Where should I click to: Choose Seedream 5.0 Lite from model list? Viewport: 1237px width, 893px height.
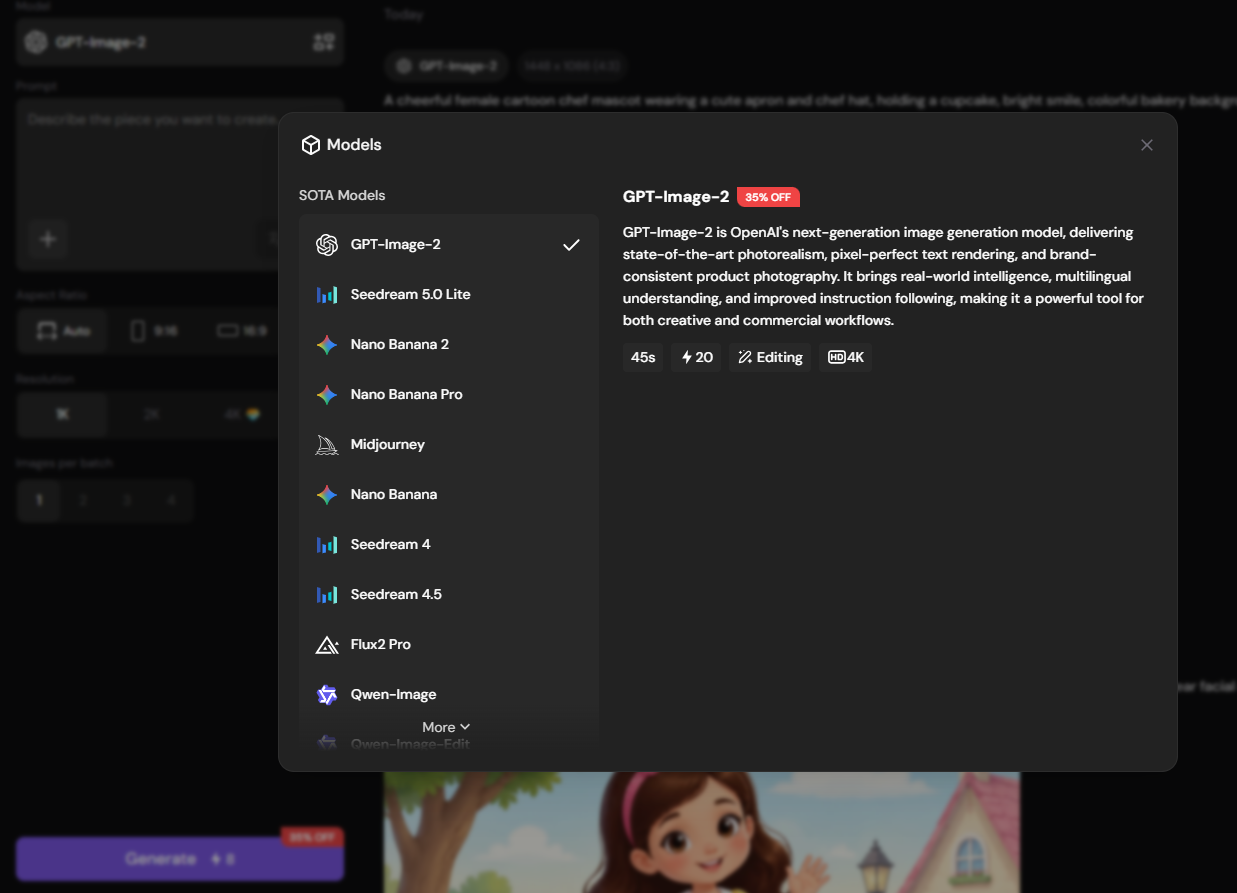point(448,295)
